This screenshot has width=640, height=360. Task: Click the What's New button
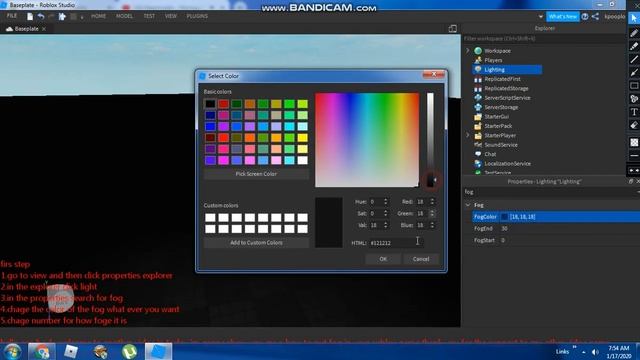tap(562, 16)
